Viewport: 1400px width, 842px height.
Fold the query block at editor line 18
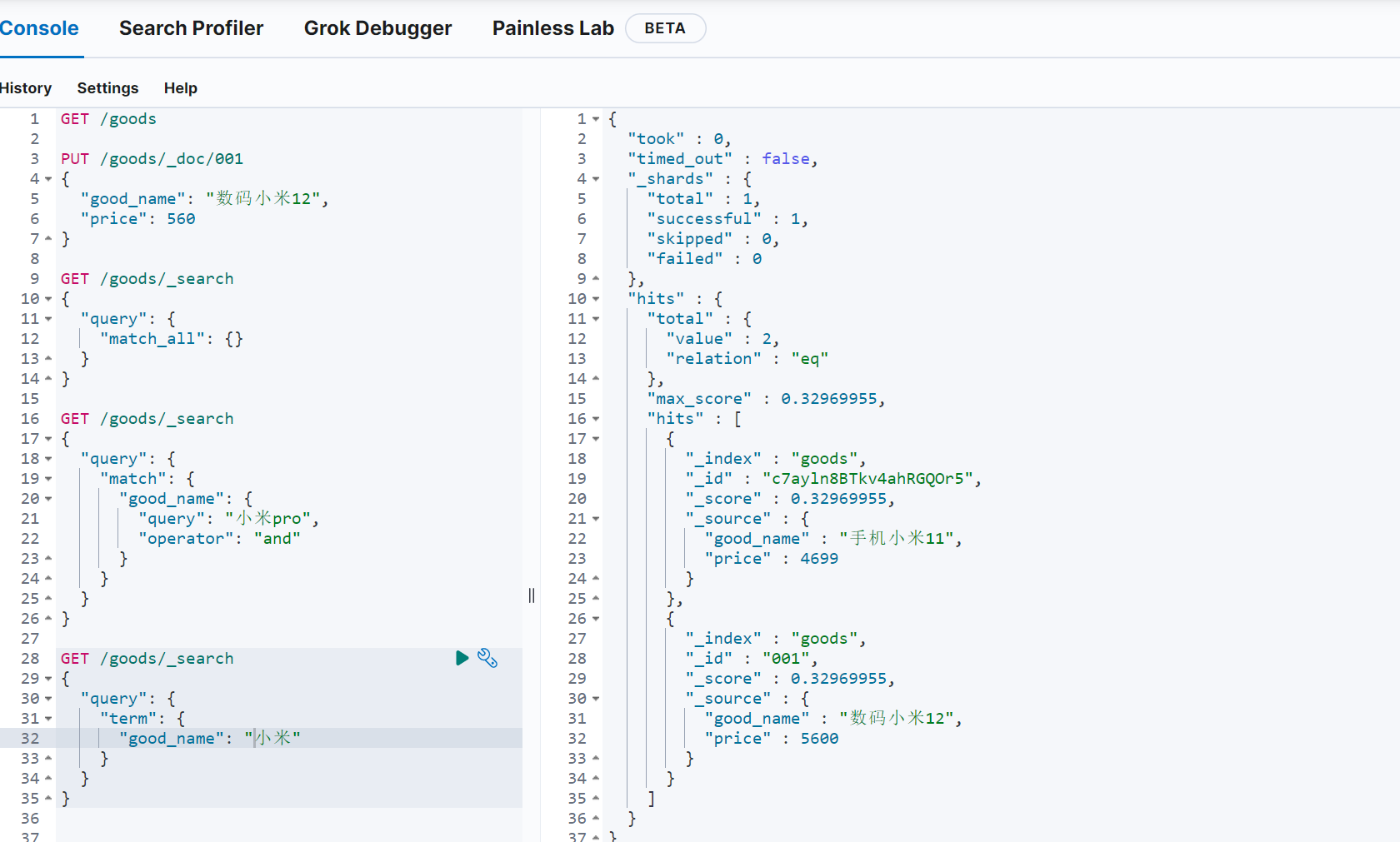click(x=48, y=459)
